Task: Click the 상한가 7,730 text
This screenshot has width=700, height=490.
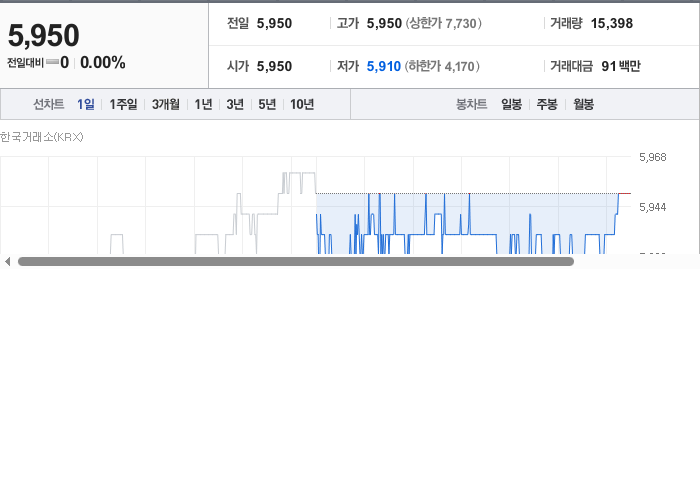Action: pyautogui.click(x=443, y=23)
